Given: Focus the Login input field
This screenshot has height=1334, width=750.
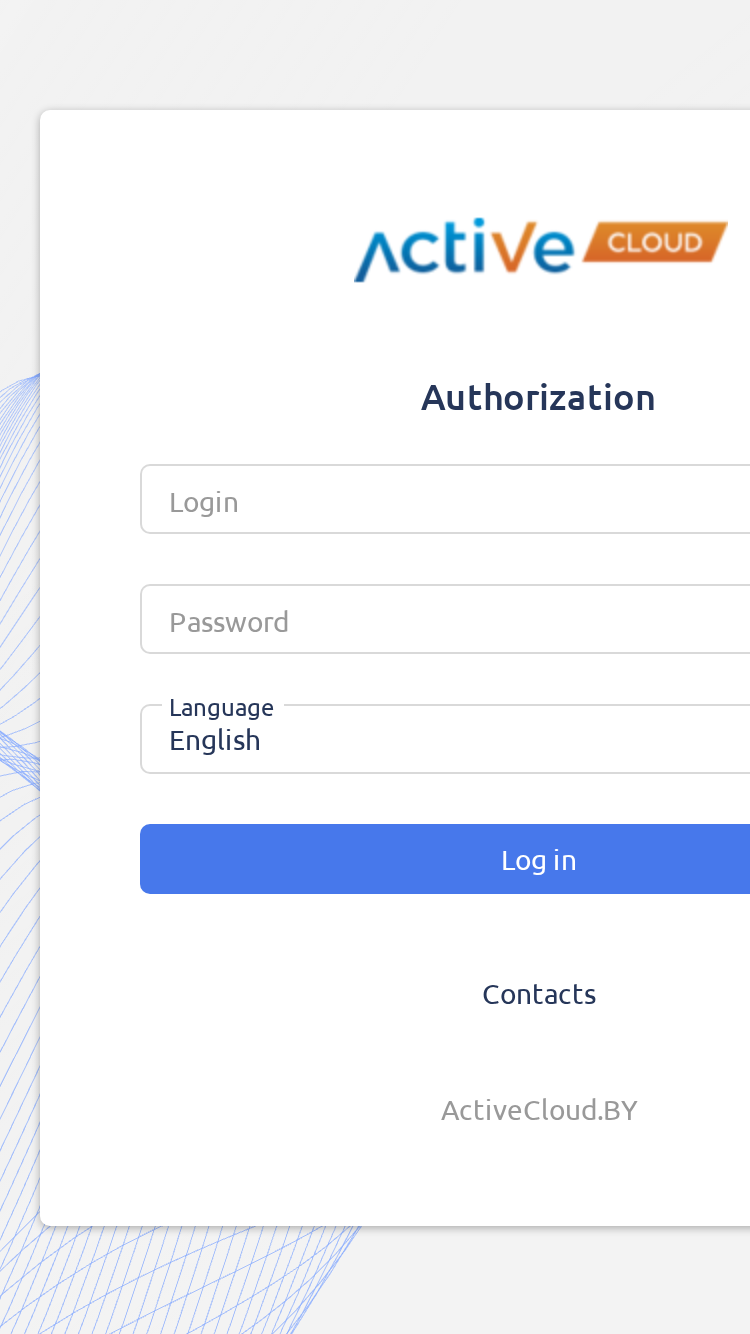Looking at the screenshot, I should (445, 499).
